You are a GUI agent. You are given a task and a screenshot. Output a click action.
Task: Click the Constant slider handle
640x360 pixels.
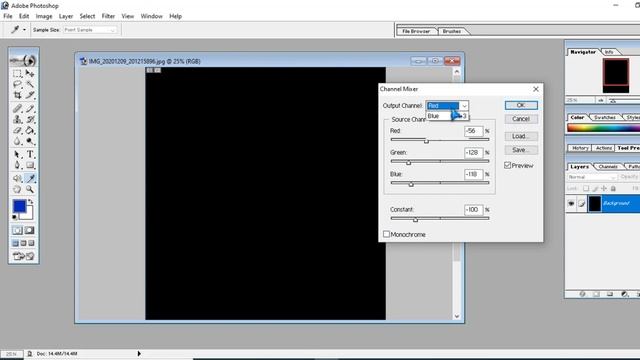[x=415, y=220]
